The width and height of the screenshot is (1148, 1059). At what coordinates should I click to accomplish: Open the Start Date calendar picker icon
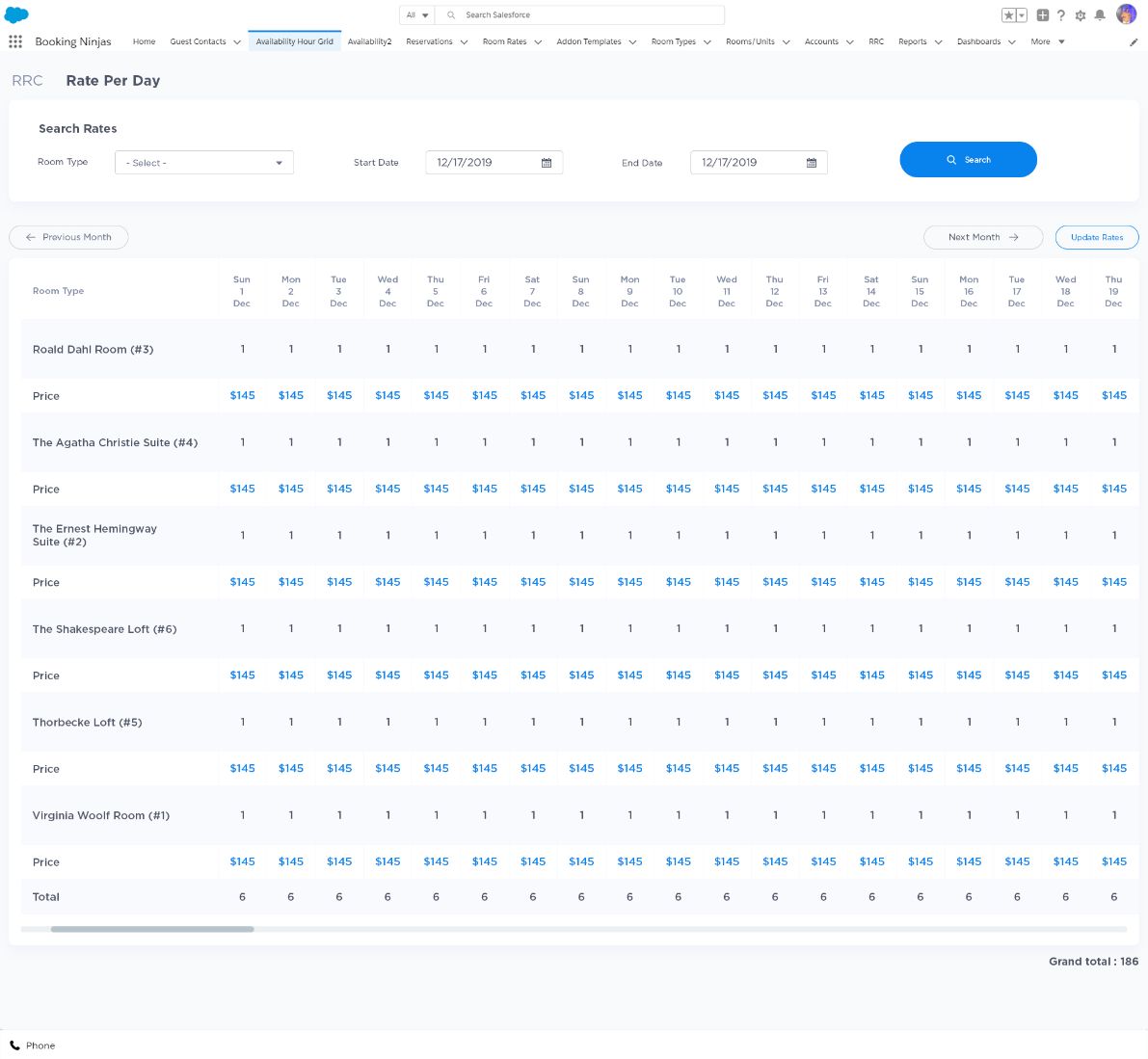point(547,163)
